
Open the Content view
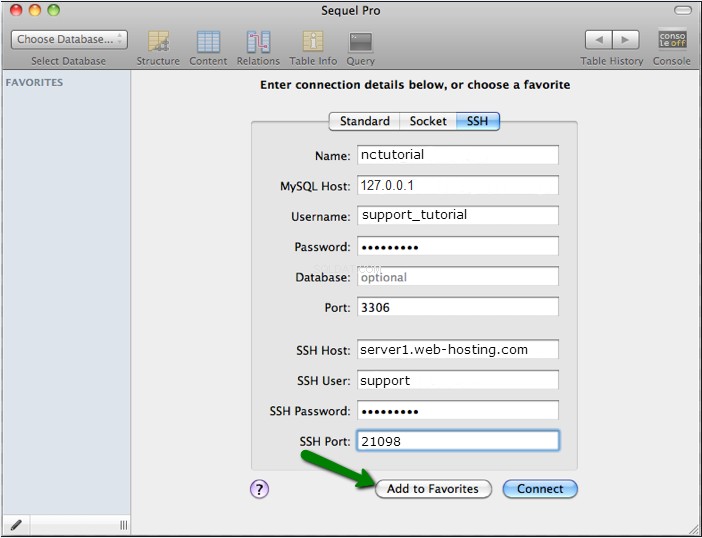tap(208, 48)
